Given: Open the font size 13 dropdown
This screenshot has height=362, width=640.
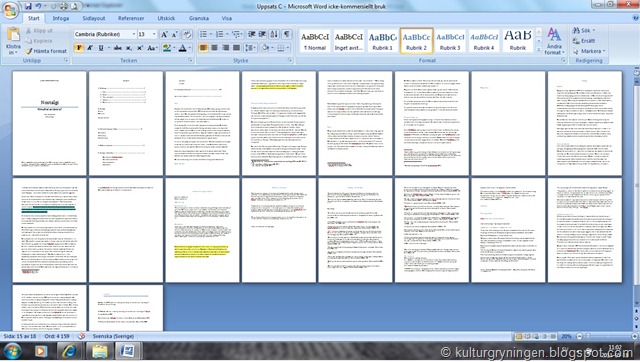Looking at the screenshot, I should pyautogui.click(x=147, y=34).
